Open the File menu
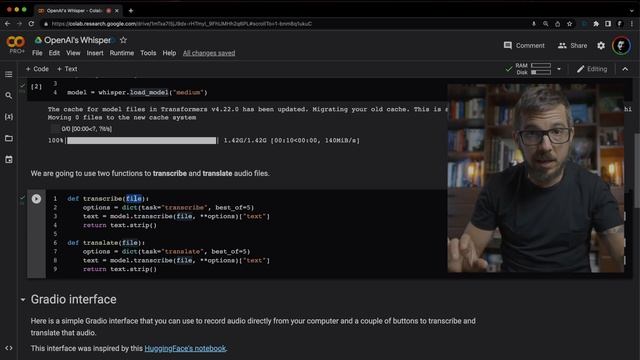Viewport: 640px width, 360px height. [x=37, y=53]
